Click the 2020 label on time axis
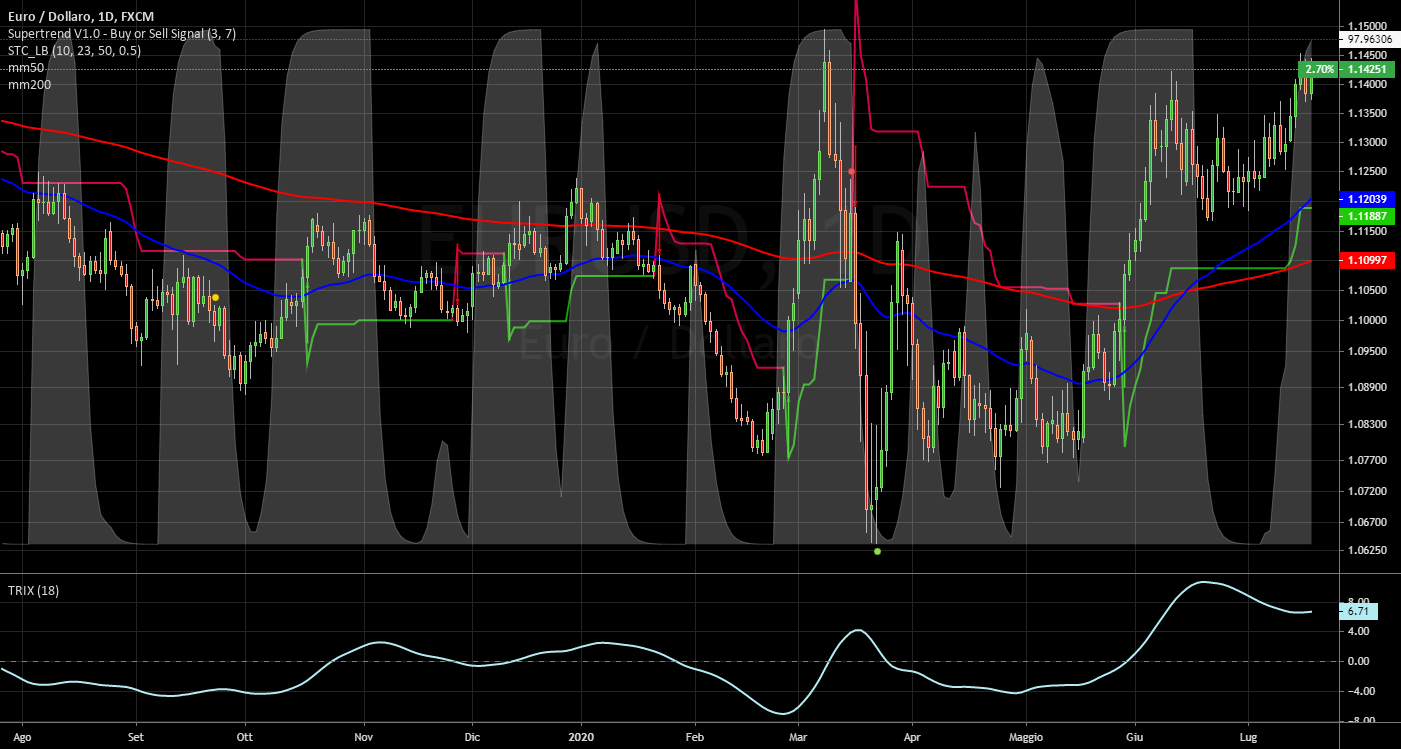The width and height of the screenshot is (1401, 749). pyautogui.click(x=580, y=737)
